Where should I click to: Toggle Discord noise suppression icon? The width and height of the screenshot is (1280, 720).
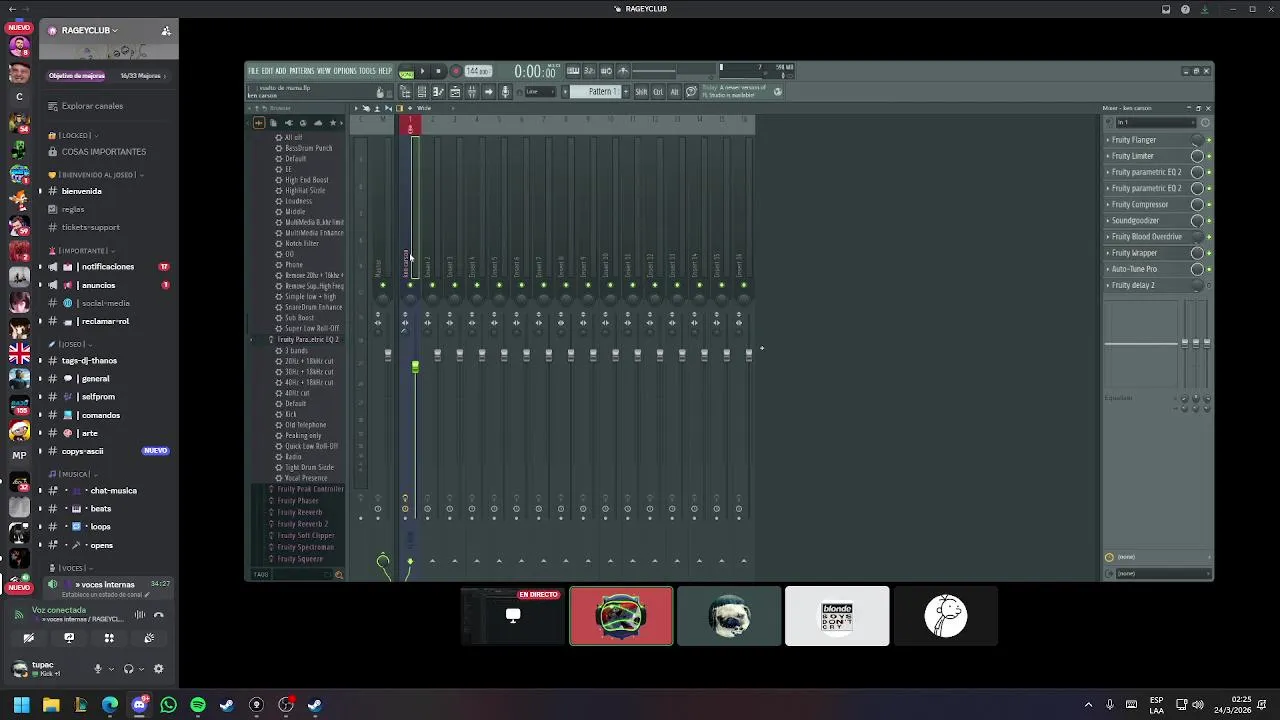tap(140, 616)
